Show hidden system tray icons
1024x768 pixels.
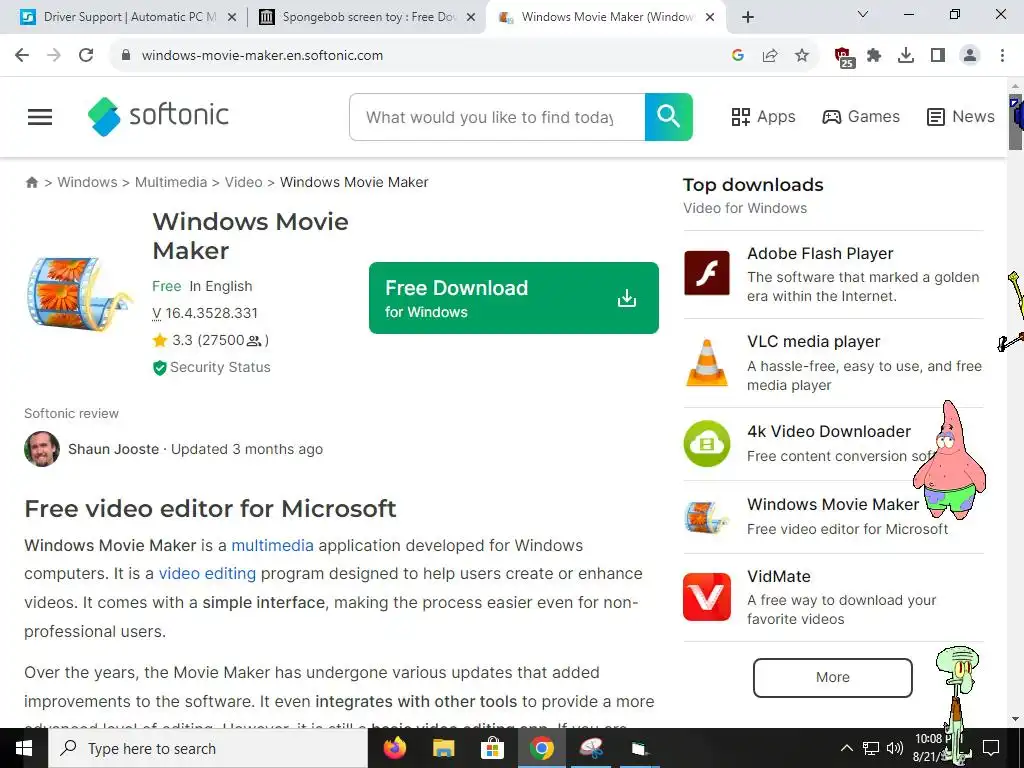click(846, 748)
